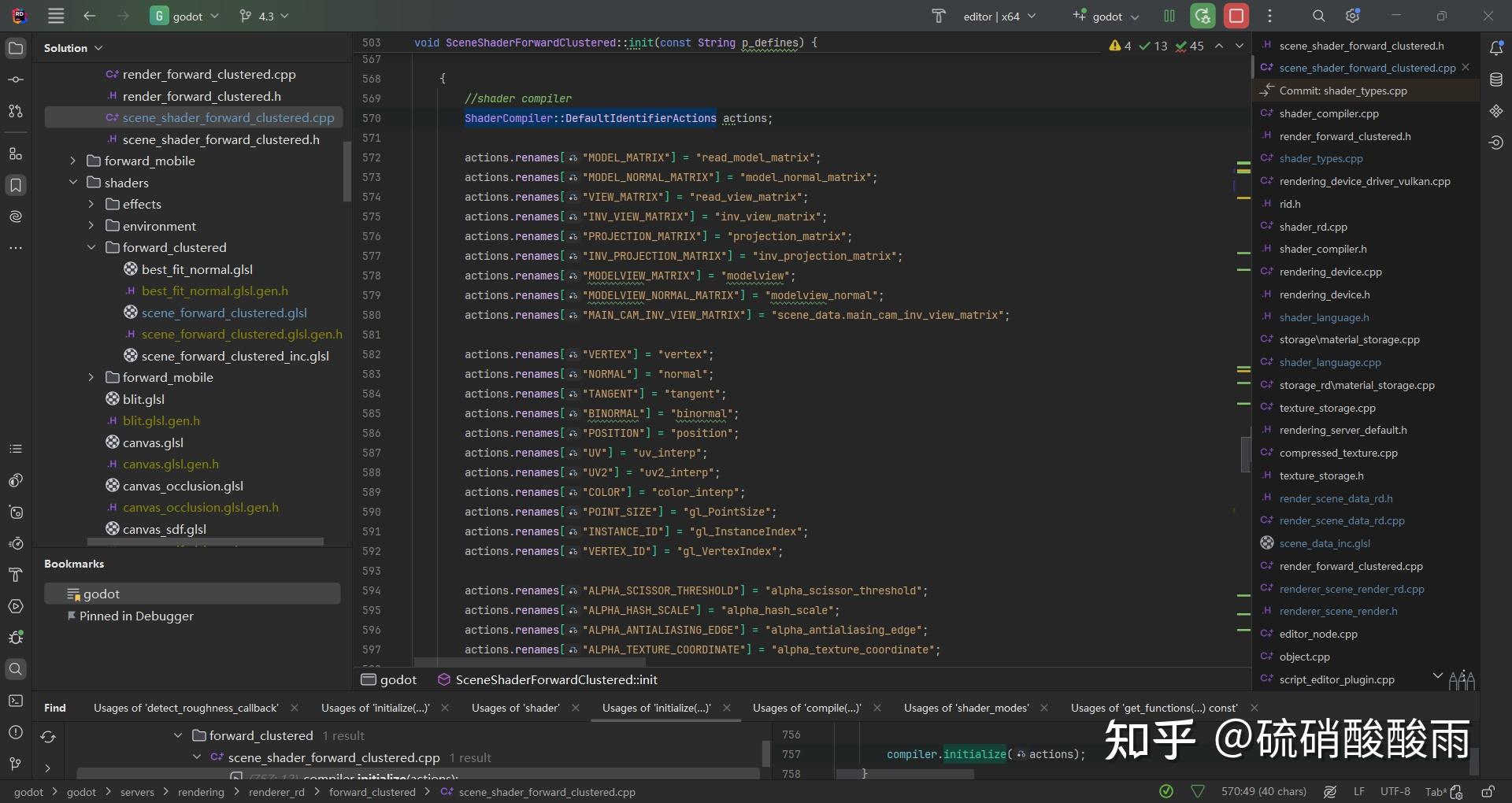The height and width of the screenshot is (803, 1512).
Task: Open Search Everywhere with the magnifier icon
Action: pyautogui.click(x=1317, y=16)
